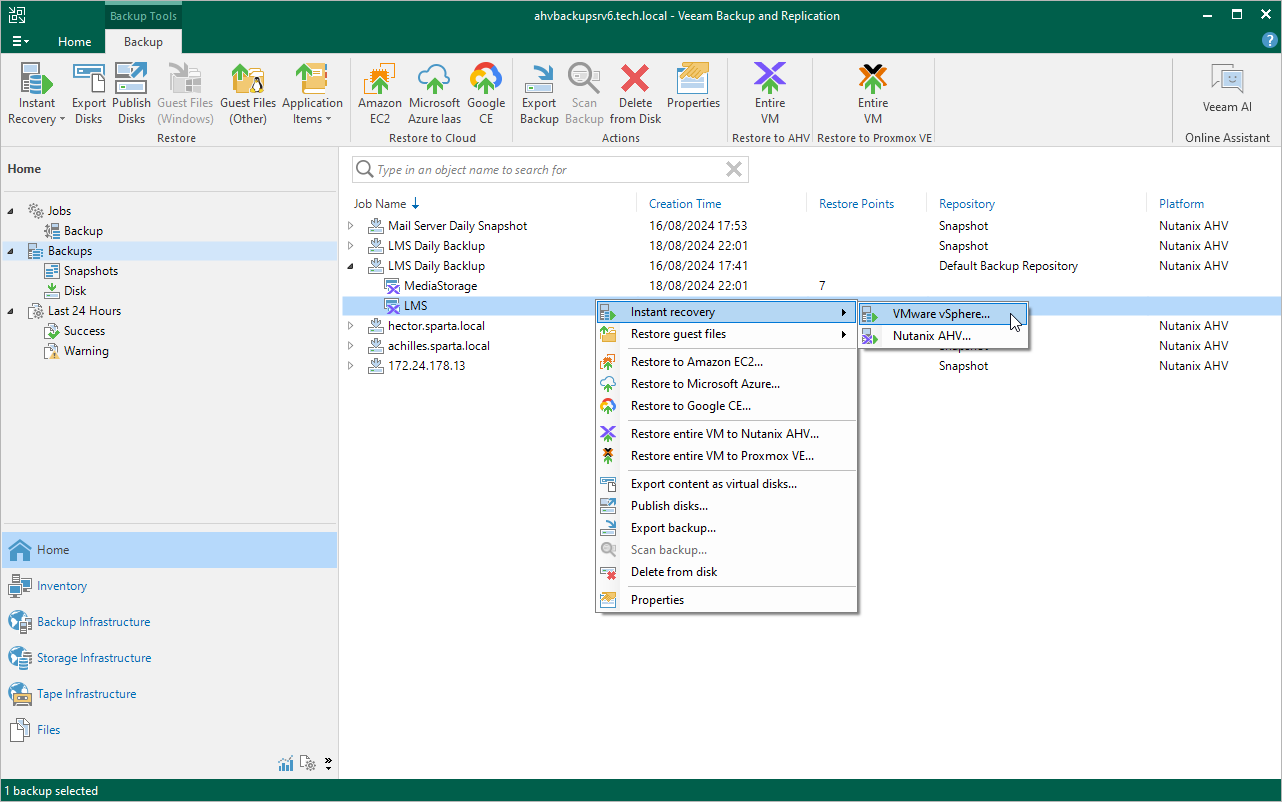Expand the 172.24.178.13 row
Image resolution: width=1282 pixels, height=802 pixels.
point(351,366)
